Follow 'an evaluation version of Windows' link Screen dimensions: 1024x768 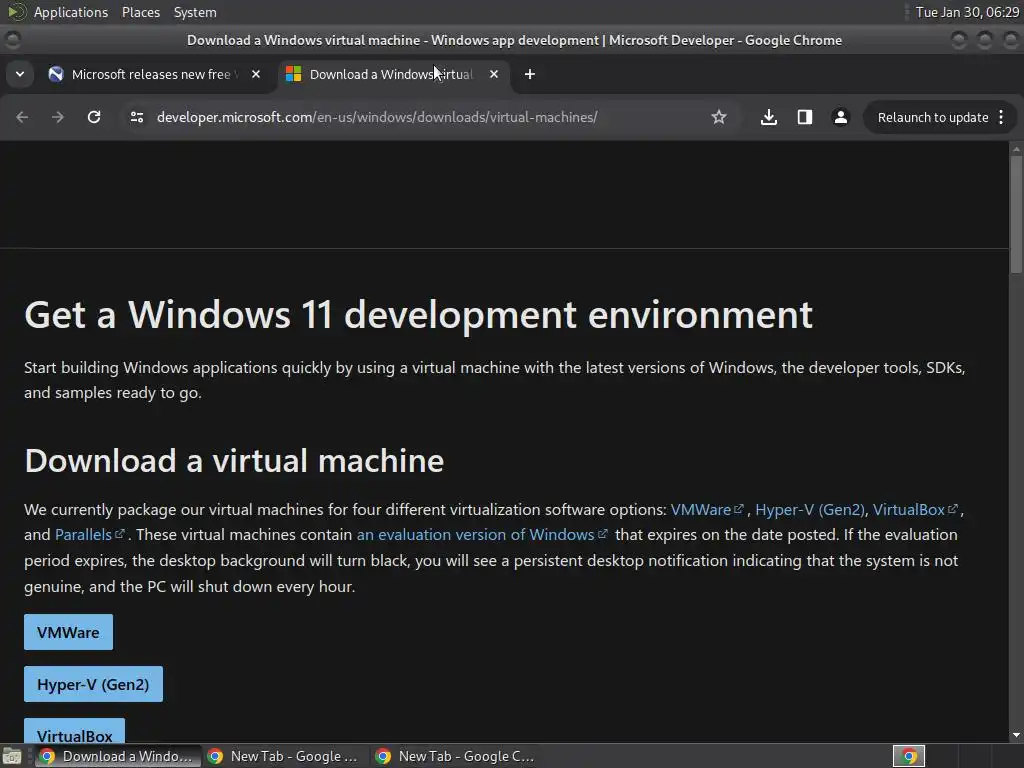point(481,535)
